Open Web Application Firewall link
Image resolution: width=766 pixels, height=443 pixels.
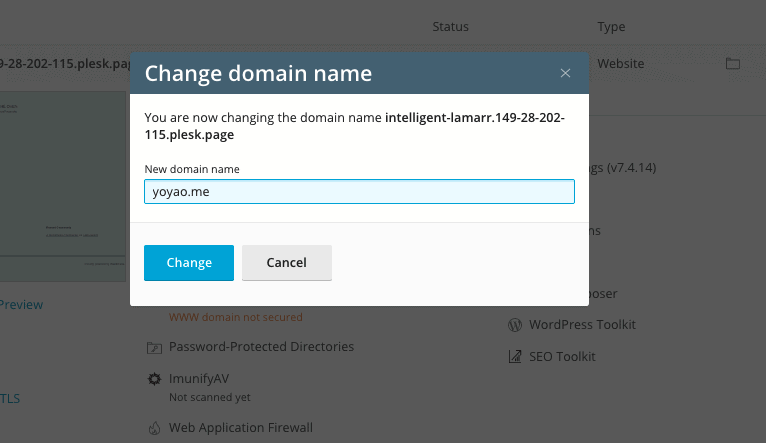click(x=241, y=428)
